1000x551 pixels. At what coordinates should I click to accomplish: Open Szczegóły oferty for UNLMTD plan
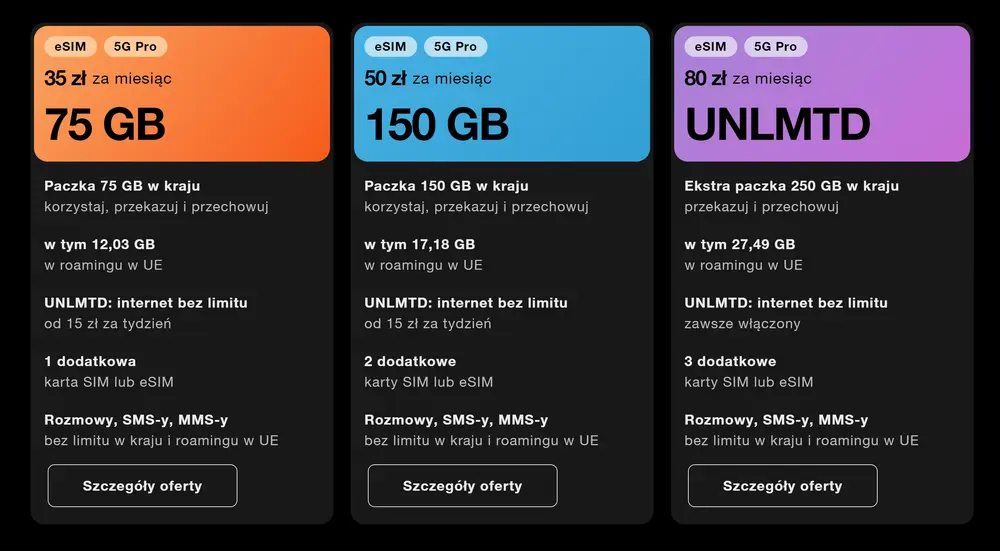pos(783,486)
